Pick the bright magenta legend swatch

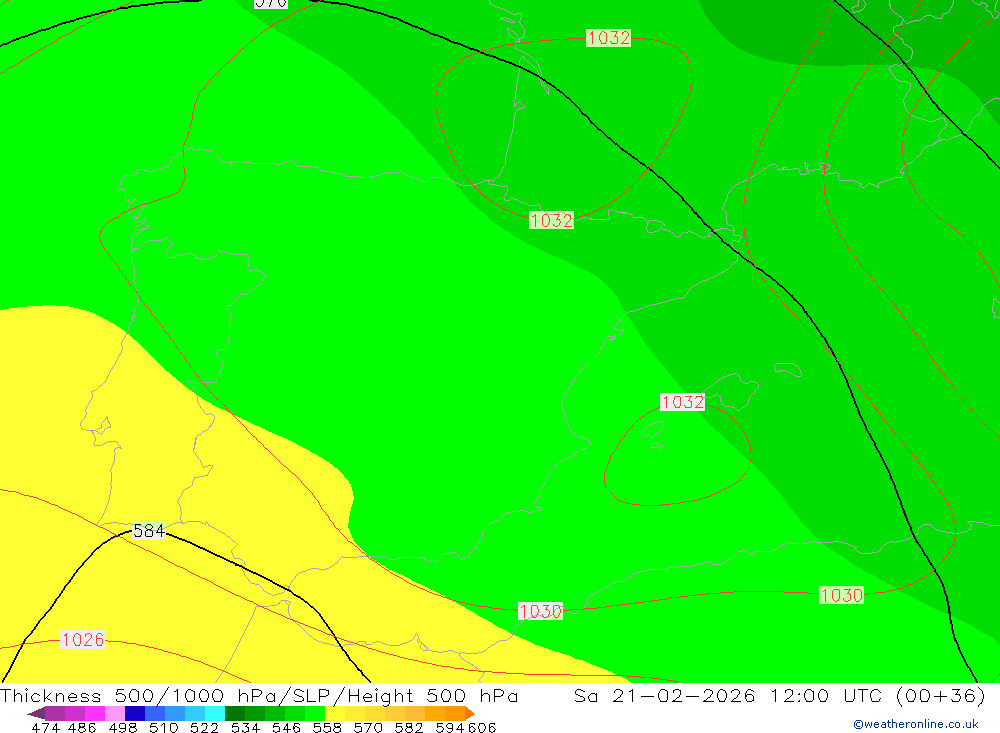pyautogui.click(x=95, y=713)
